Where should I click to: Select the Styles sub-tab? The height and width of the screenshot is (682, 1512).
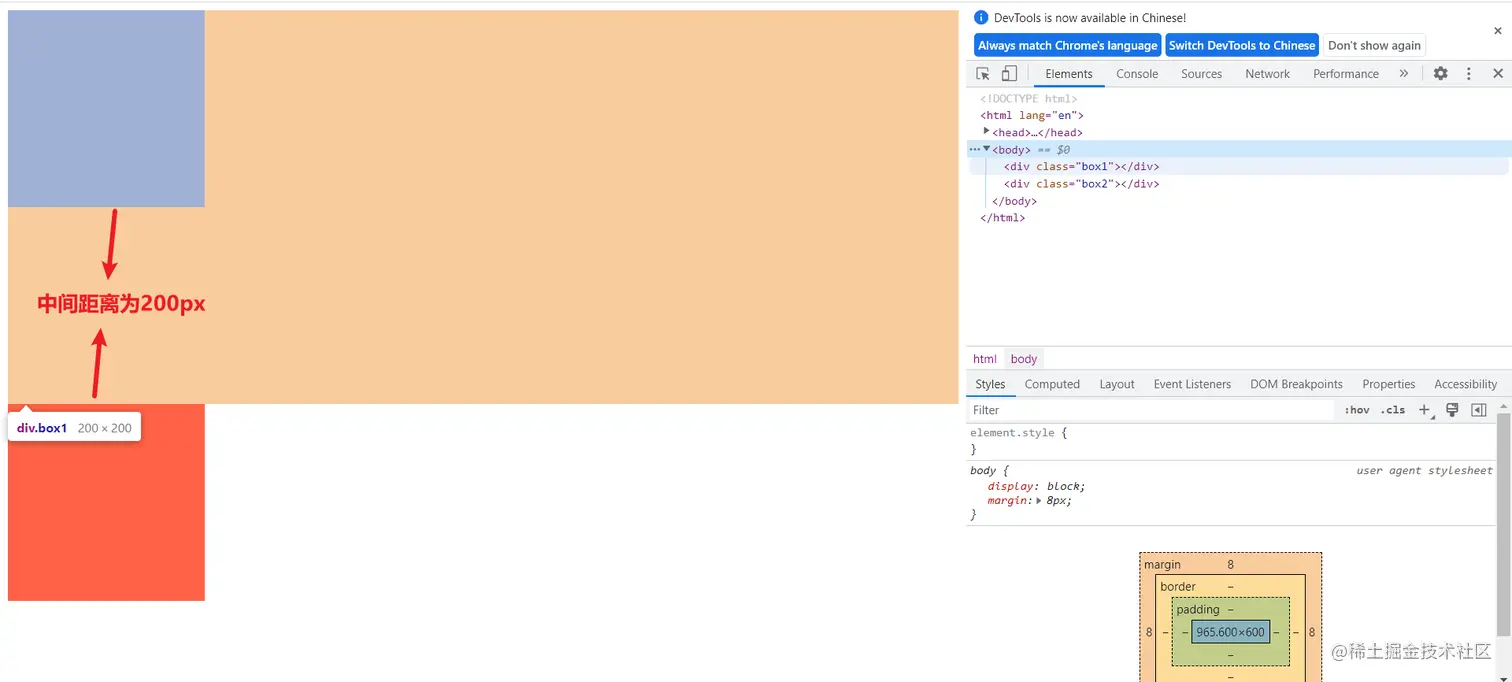click(x=990, y=384)
